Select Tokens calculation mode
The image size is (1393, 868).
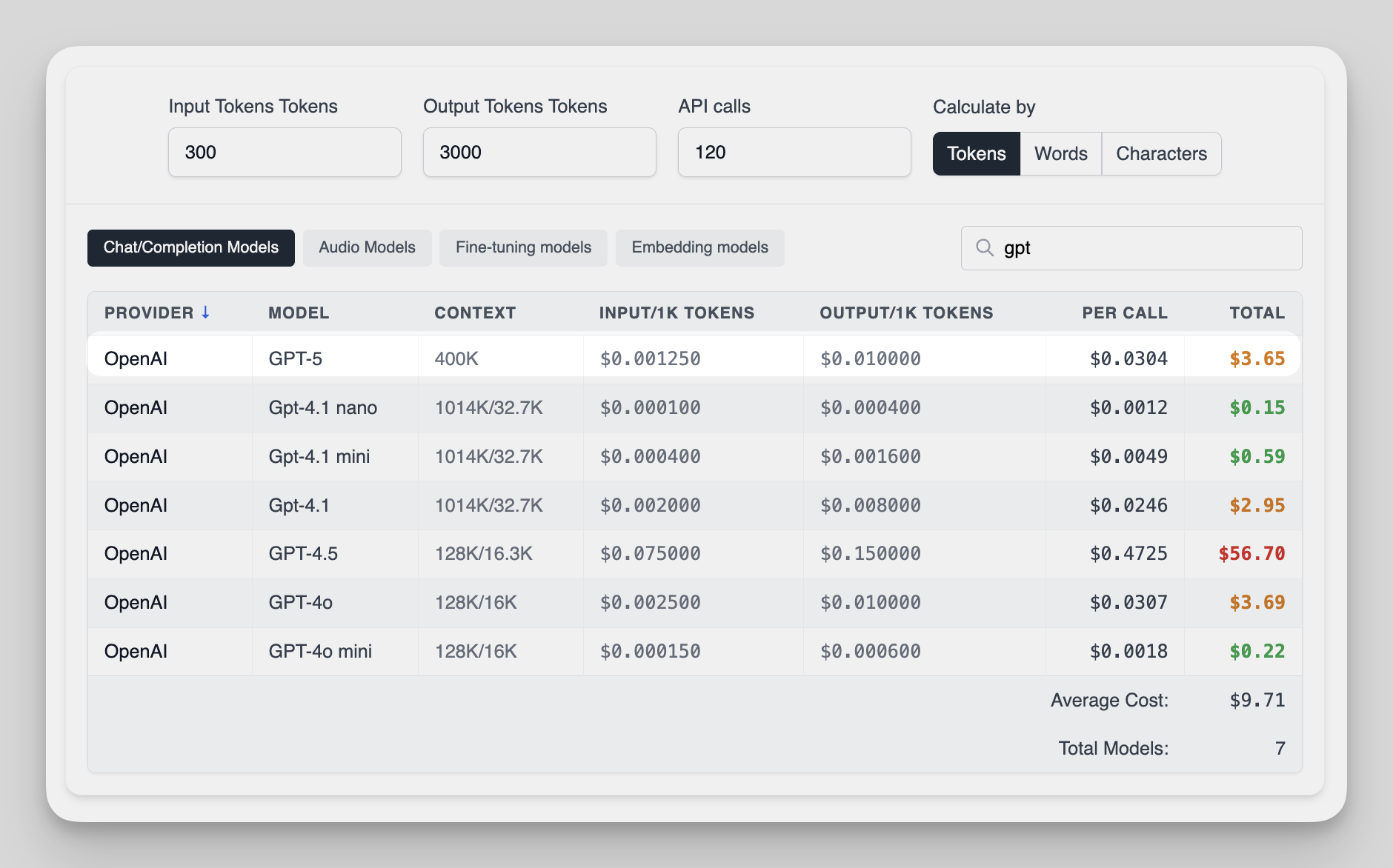[976, 153]
